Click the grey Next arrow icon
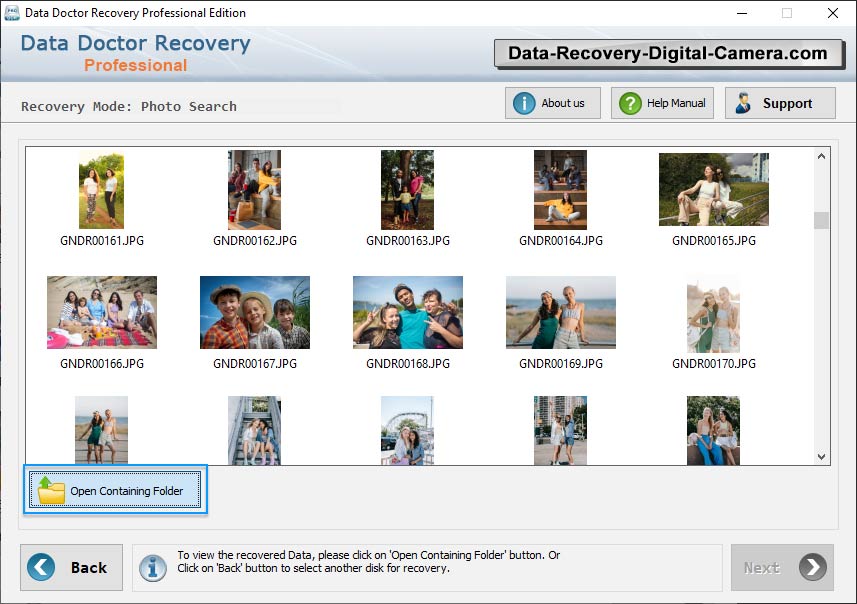857x604 pixels. 813,567
